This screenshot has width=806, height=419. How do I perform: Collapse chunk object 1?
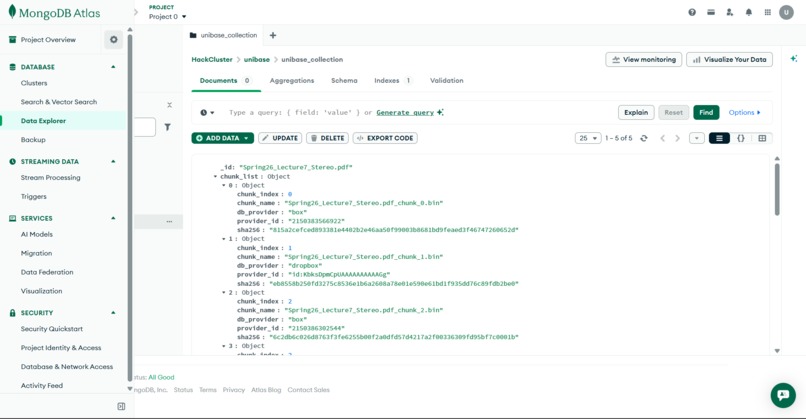224,239
